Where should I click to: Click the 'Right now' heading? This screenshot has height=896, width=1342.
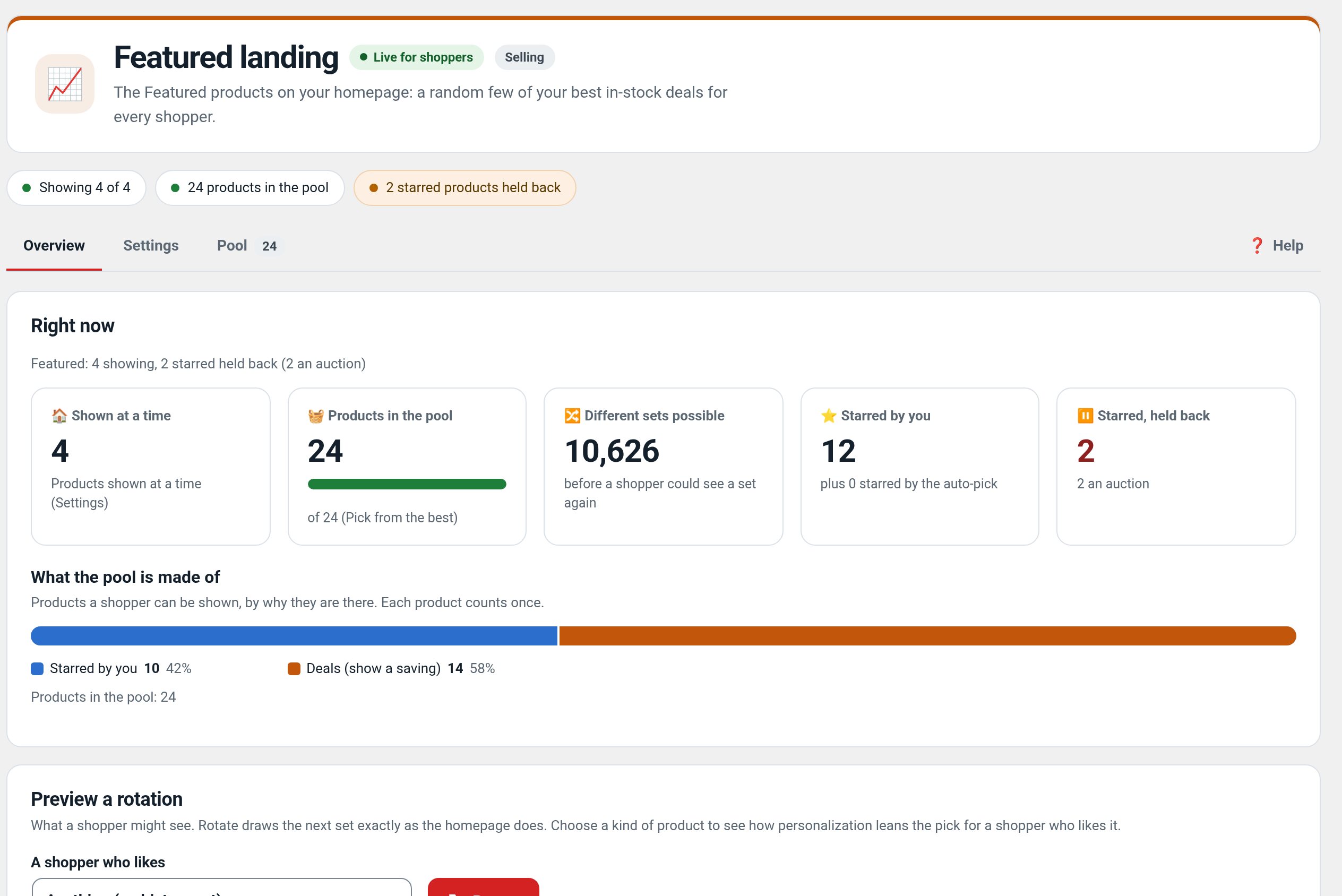(x=73, y=326)
